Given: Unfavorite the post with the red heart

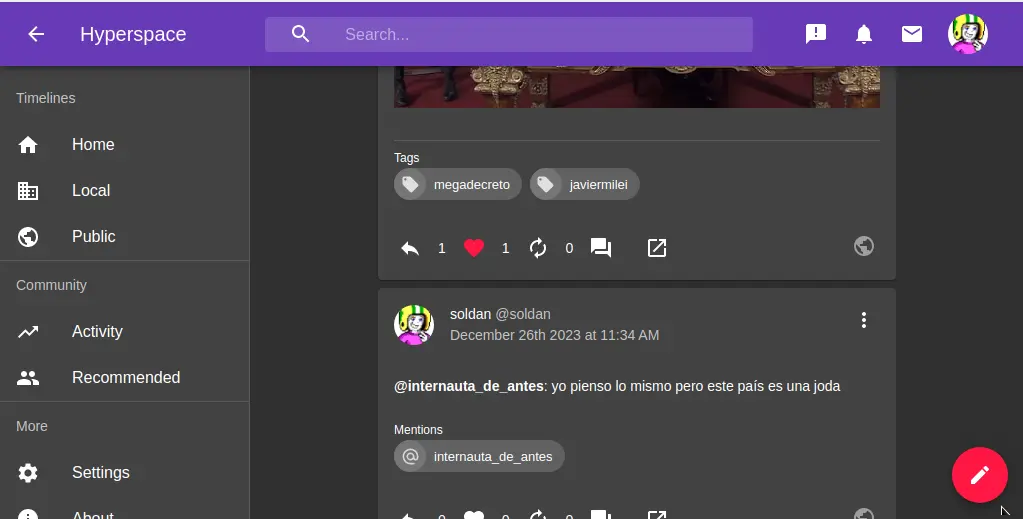Looking at the screenshot, I should click(474, 248).
